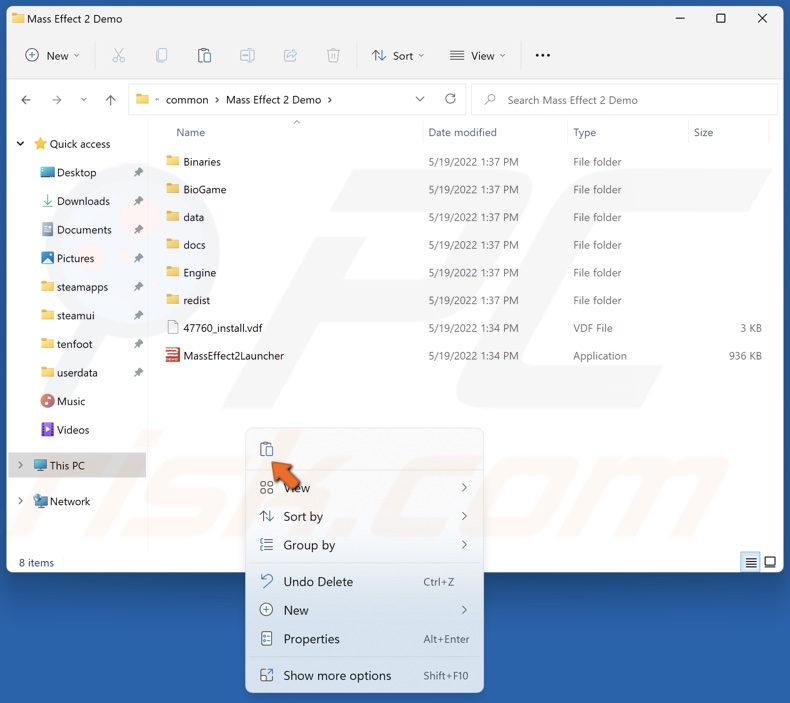This screenshot has width=790, height=703.
Task: Open Documents in Quick access
Action: (76, 230)
